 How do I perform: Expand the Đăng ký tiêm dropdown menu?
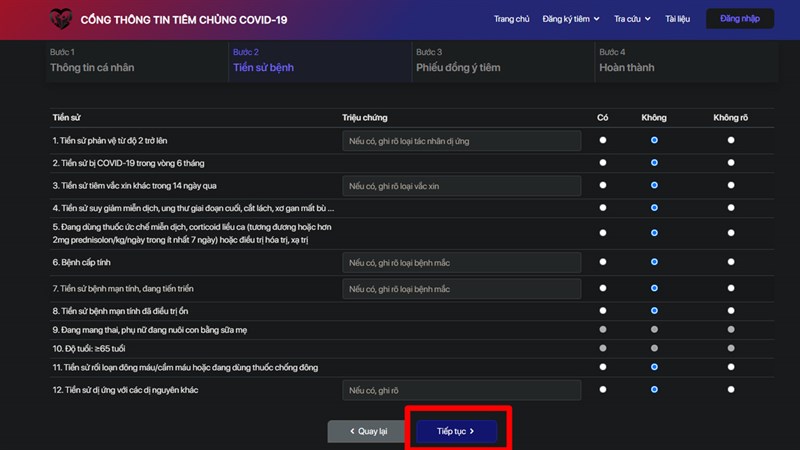[571, 19]
